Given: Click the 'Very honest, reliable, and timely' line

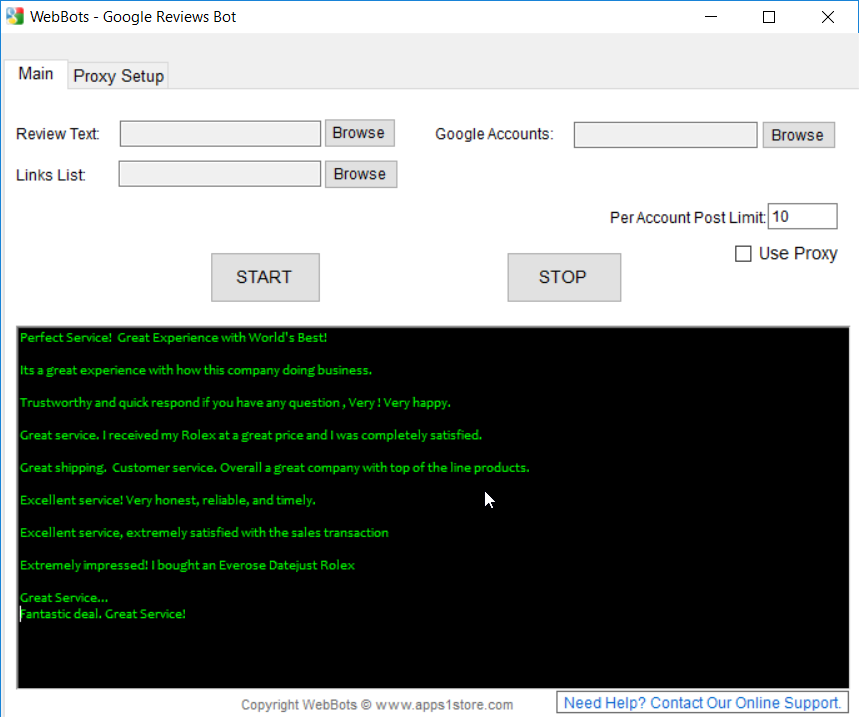Looking at the screenshot, I should pos(168,500).
